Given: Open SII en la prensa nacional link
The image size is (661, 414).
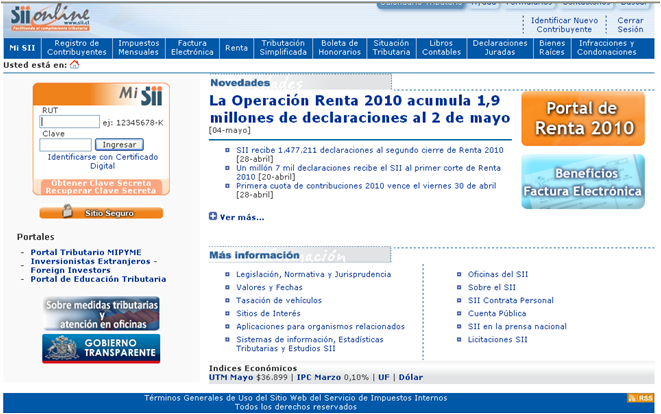Looking at the screenshot, I should [517, 327].
